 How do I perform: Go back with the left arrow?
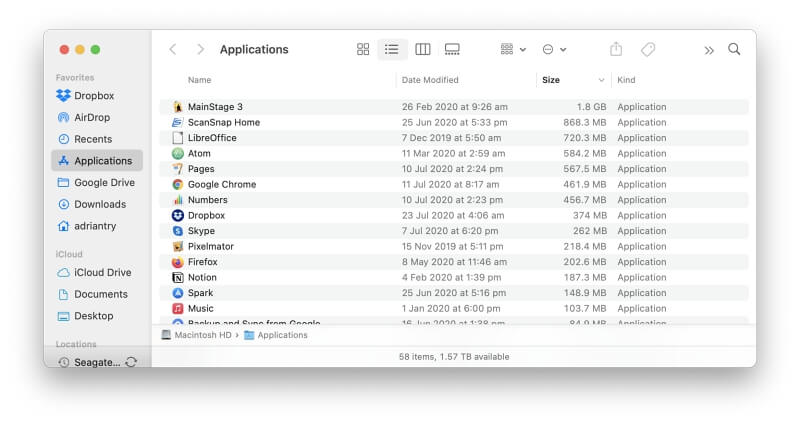pos(173,49)
